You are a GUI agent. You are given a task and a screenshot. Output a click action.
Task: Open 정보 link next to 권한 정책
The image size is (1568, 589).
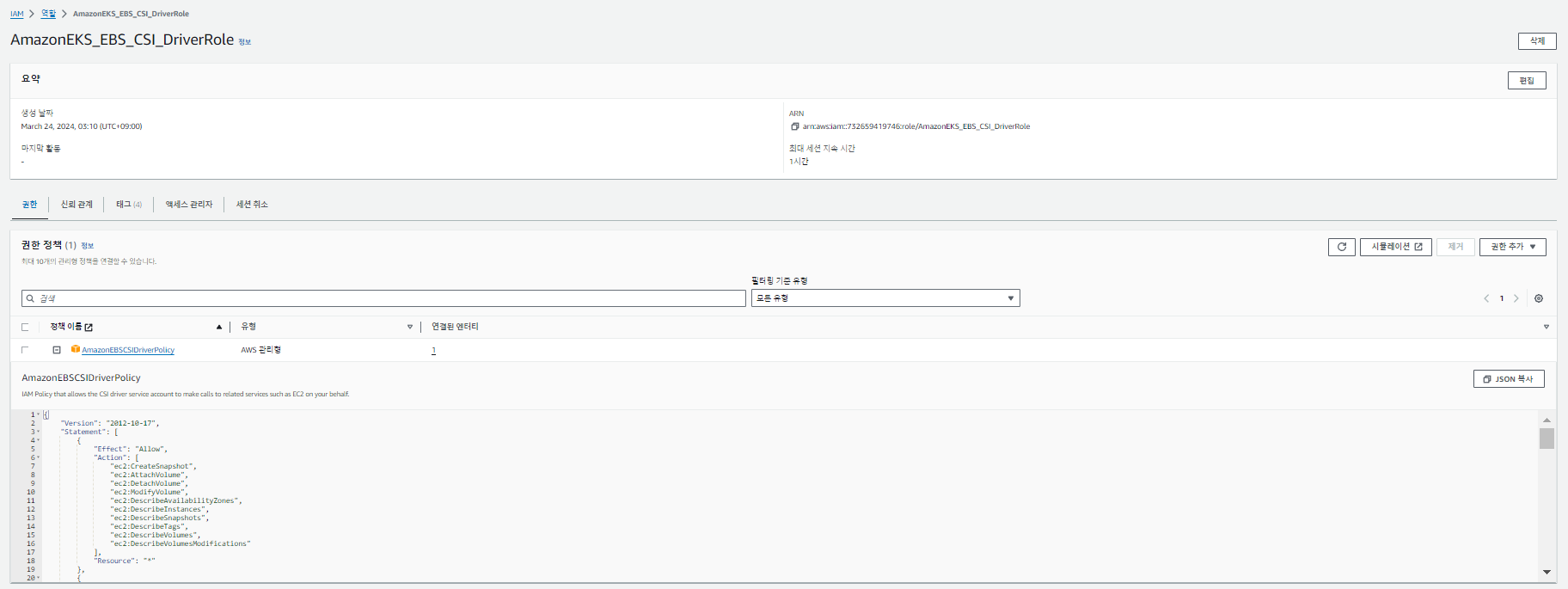click(87, 246)
